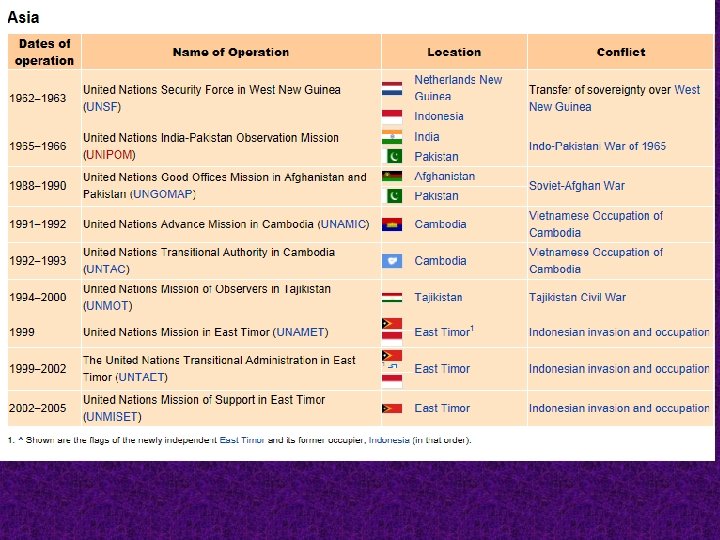
Task: Follow Cambodia link in 1991–1992 row
Action: pyautogui.click(x=440, y=225)
